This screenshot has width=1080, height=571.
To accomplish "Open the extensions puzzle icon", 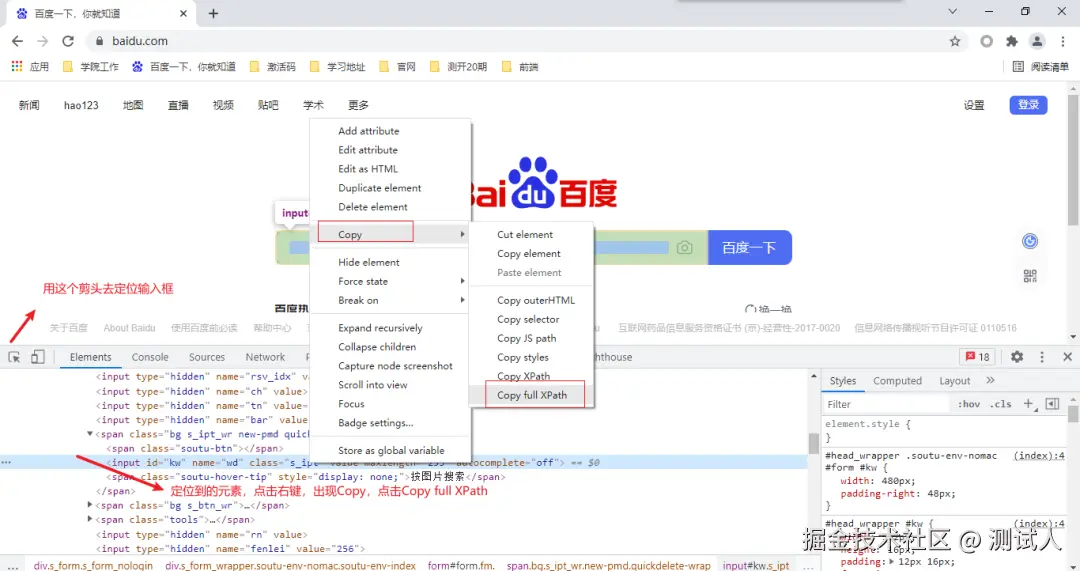I will [x=1012, y=41].
